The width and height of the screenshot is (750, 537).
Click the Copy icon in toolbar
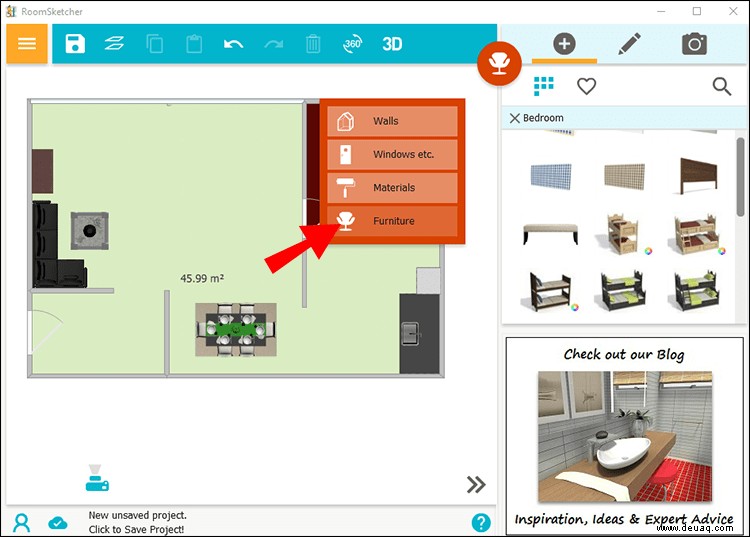pos(154,44)
